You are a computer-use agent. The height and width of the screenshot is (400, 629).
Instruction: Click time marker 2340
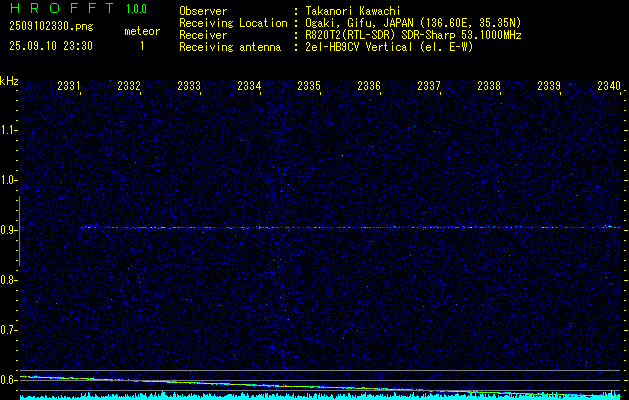point(609,85)
